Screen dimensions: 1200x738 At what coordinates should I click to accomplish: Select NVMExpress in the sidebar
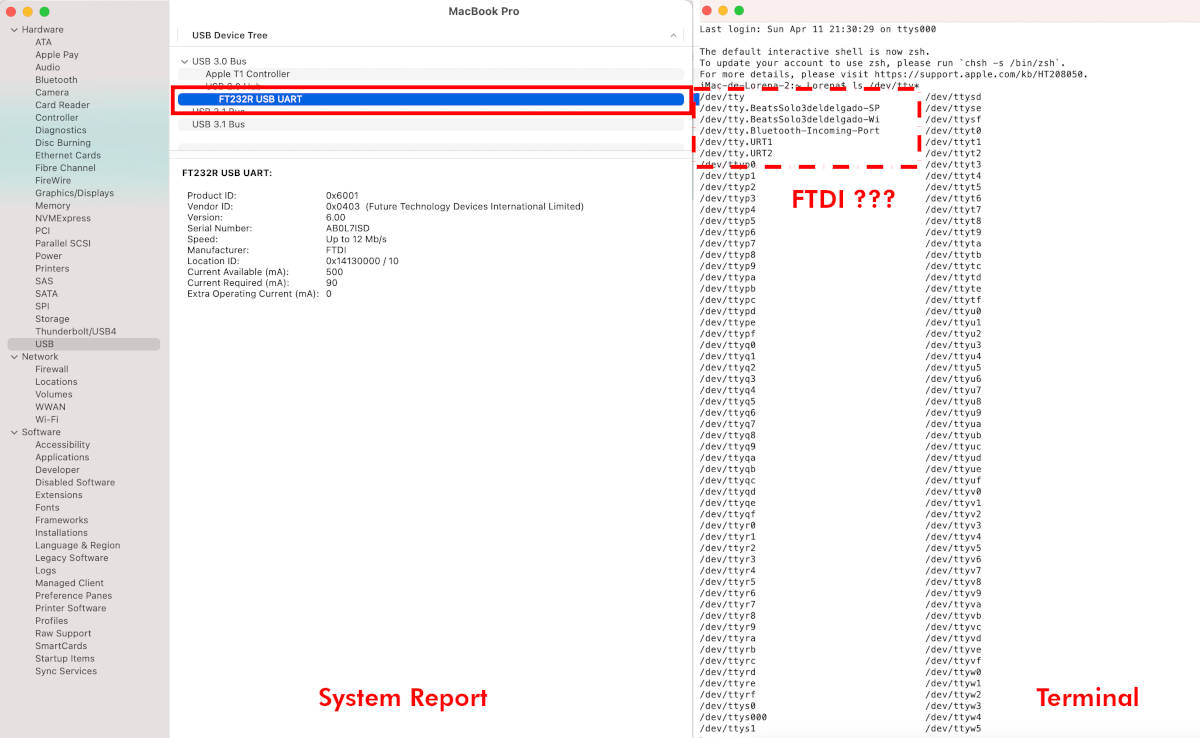point(63,218)
